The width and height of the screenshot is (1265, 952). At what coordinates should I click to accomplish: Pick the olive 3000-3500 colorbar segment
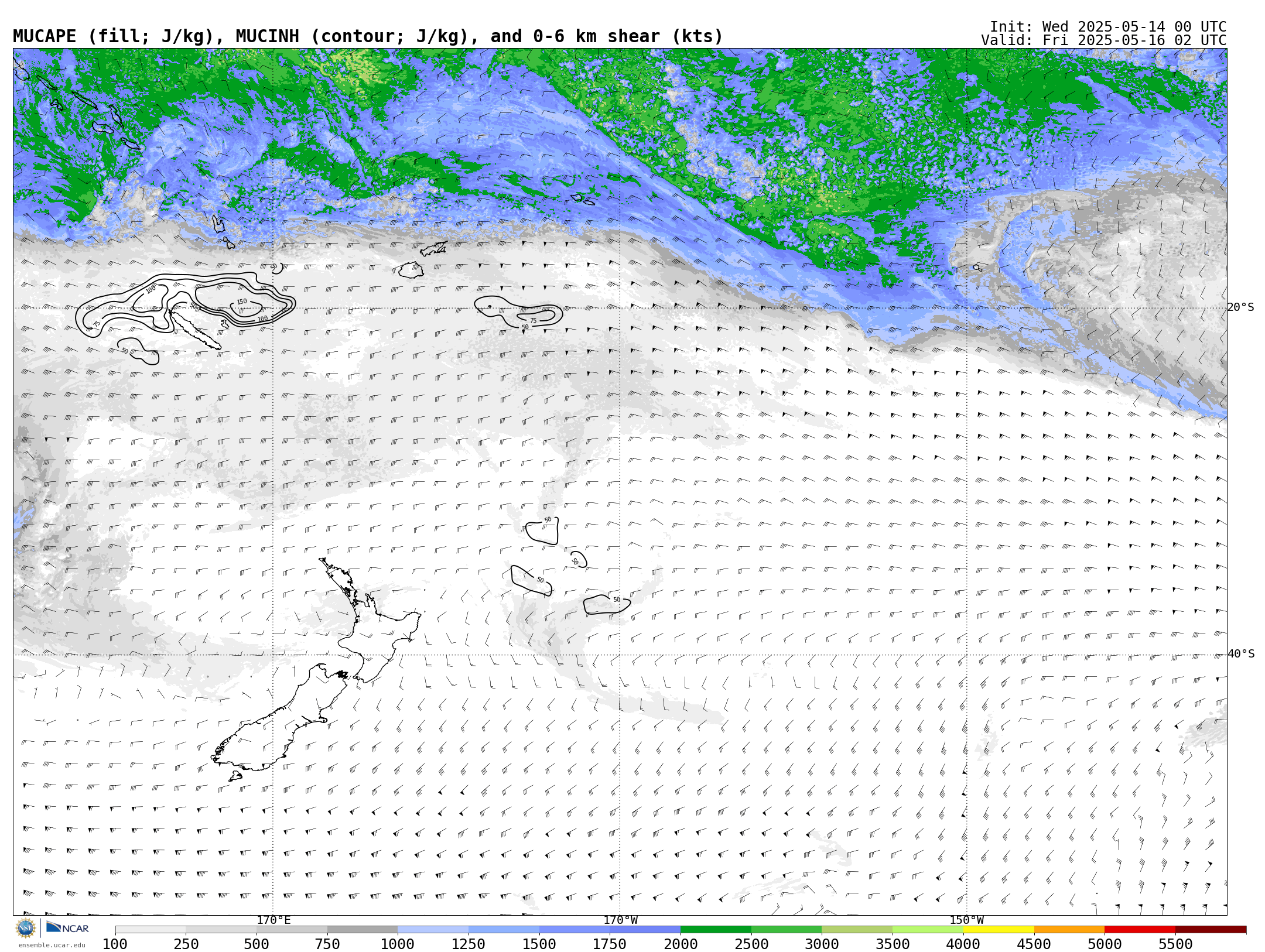coord(857,930)
